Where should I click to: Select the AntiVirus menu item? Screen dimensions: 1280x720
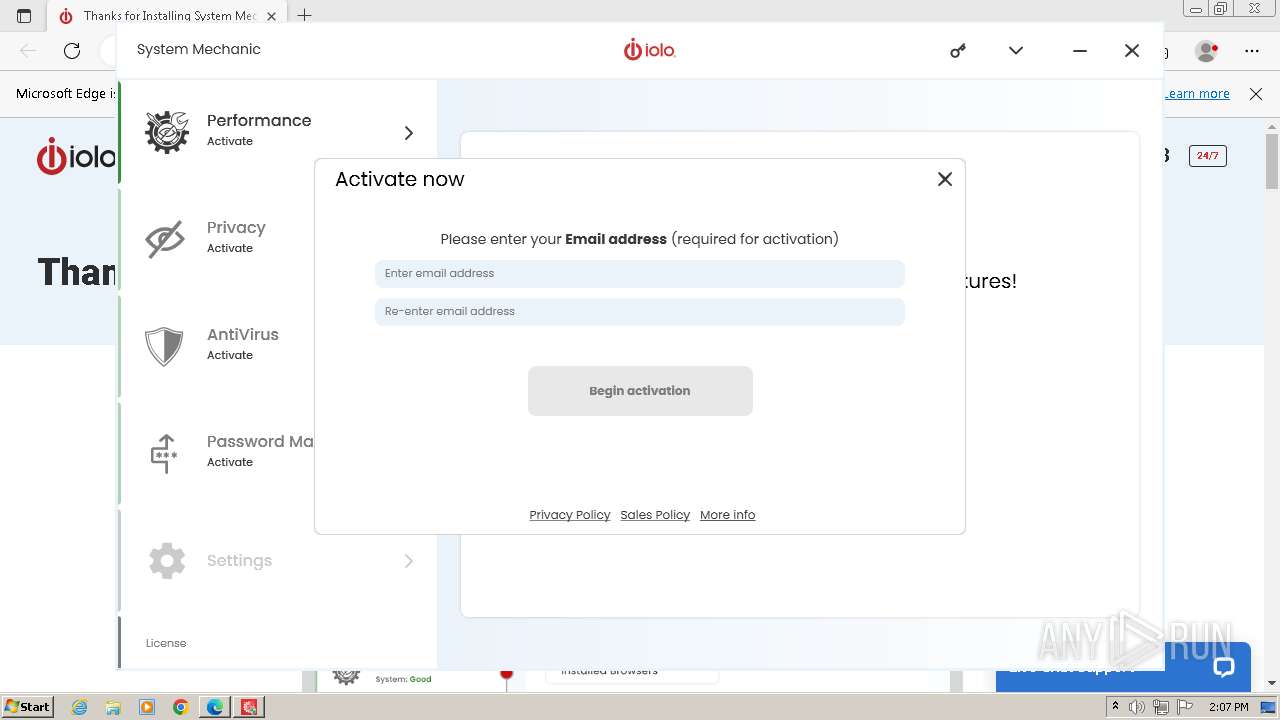(218, 346)
